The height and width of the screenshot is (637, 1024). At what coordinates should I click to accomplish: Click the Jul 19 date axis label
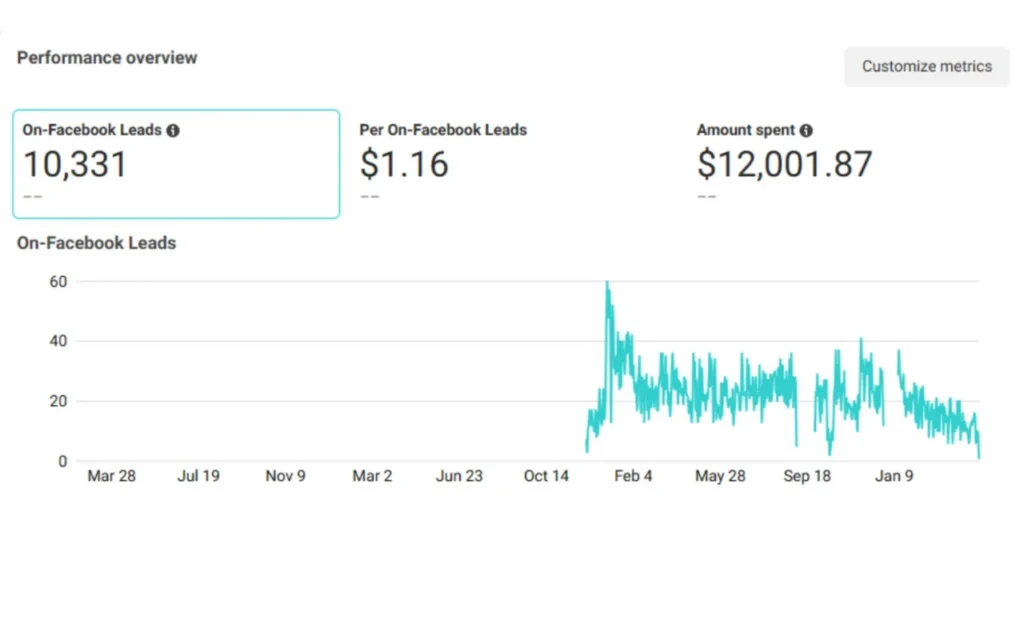(x=198, y=476)
